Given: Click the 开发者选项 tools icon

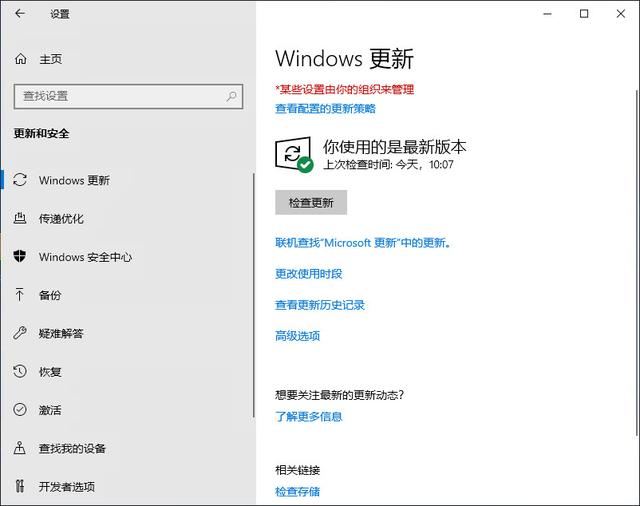Looking at the screenshot, I should click(20, 486).
